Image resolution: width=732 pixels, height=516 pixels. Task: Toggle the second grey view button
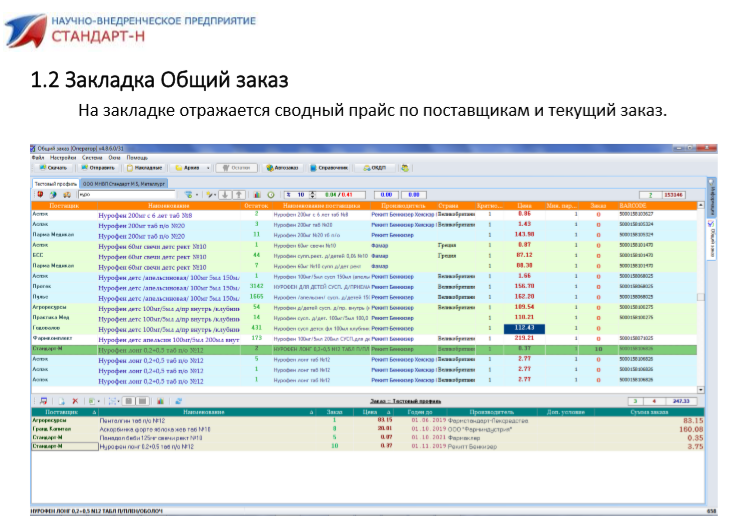coord(143,401)
